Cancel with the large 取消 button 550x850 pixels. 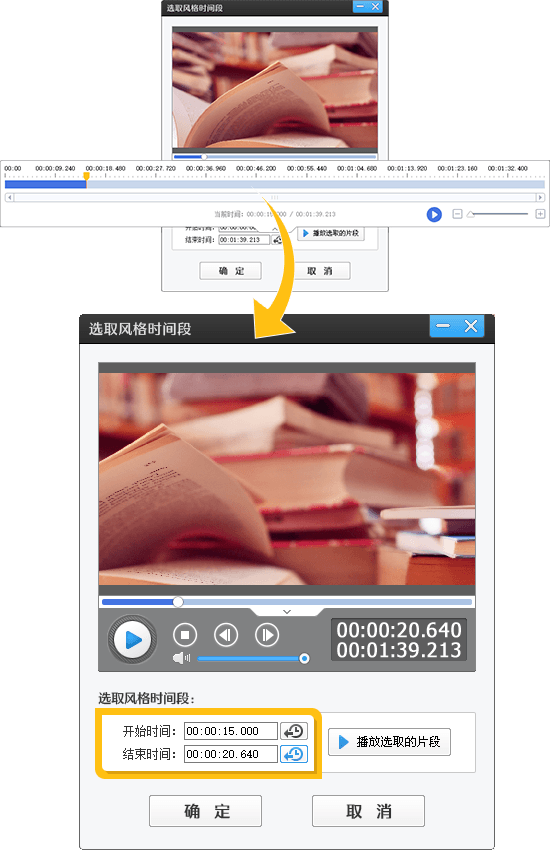pos(368,811)
